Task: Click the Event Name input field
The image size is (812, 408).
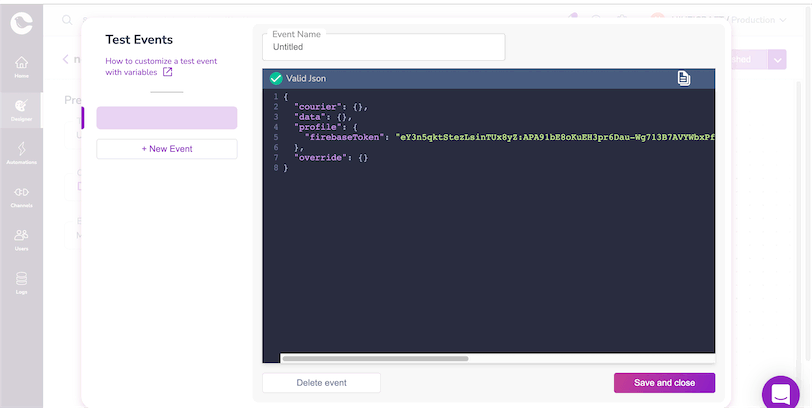Action: pyautogui.click(x=383, y=47)
